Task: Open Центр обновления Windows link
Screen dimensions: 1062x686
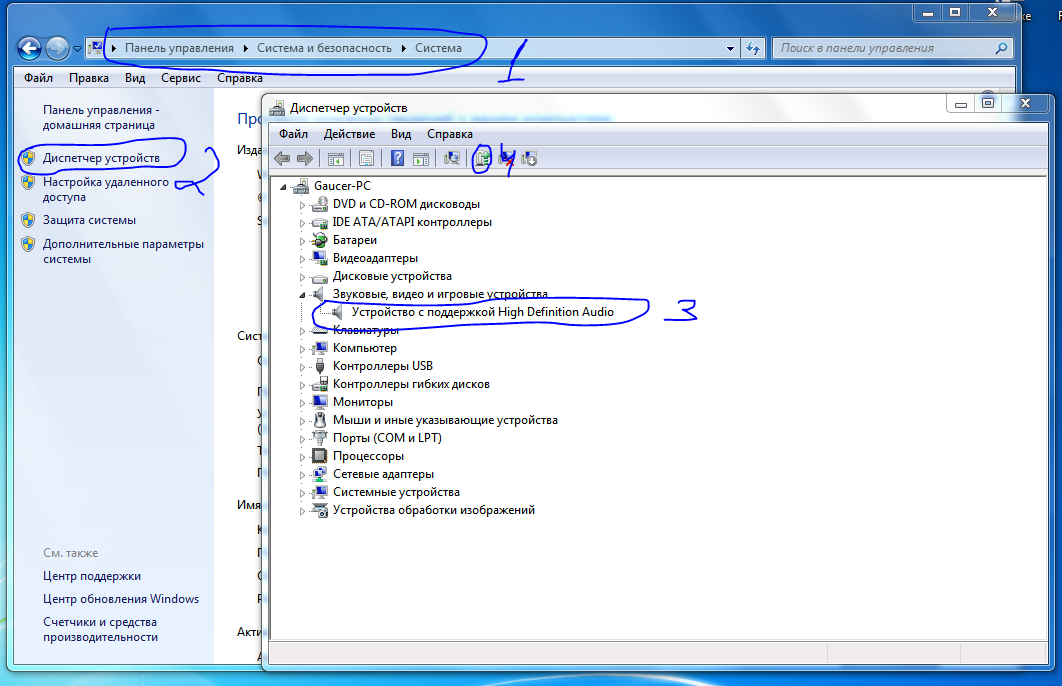Action: pyautogui.click(x=121, y=599)
